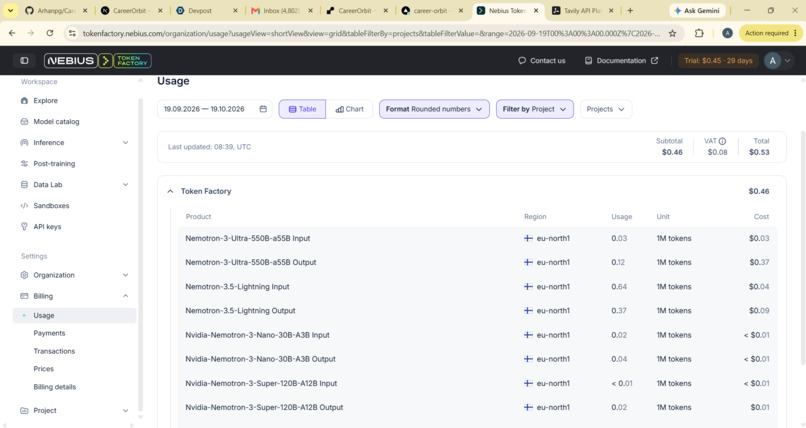806x428 pixels.
Task: Open a new browser tab
Action: 630,10
